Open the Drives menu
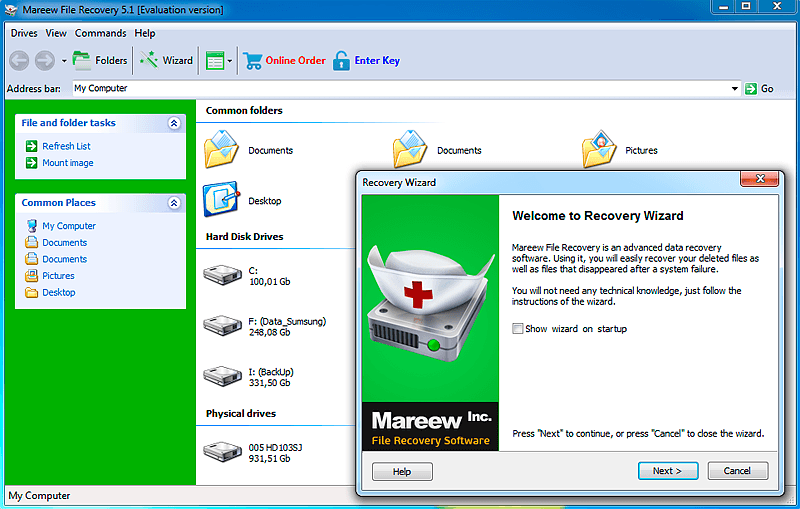The image size is (800, 509). coord(24,33)
